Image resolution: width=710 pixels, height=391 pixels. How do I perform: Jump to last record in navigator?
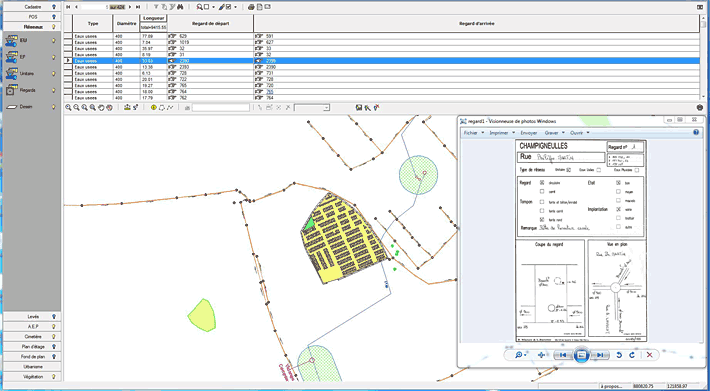pos(138,7)
